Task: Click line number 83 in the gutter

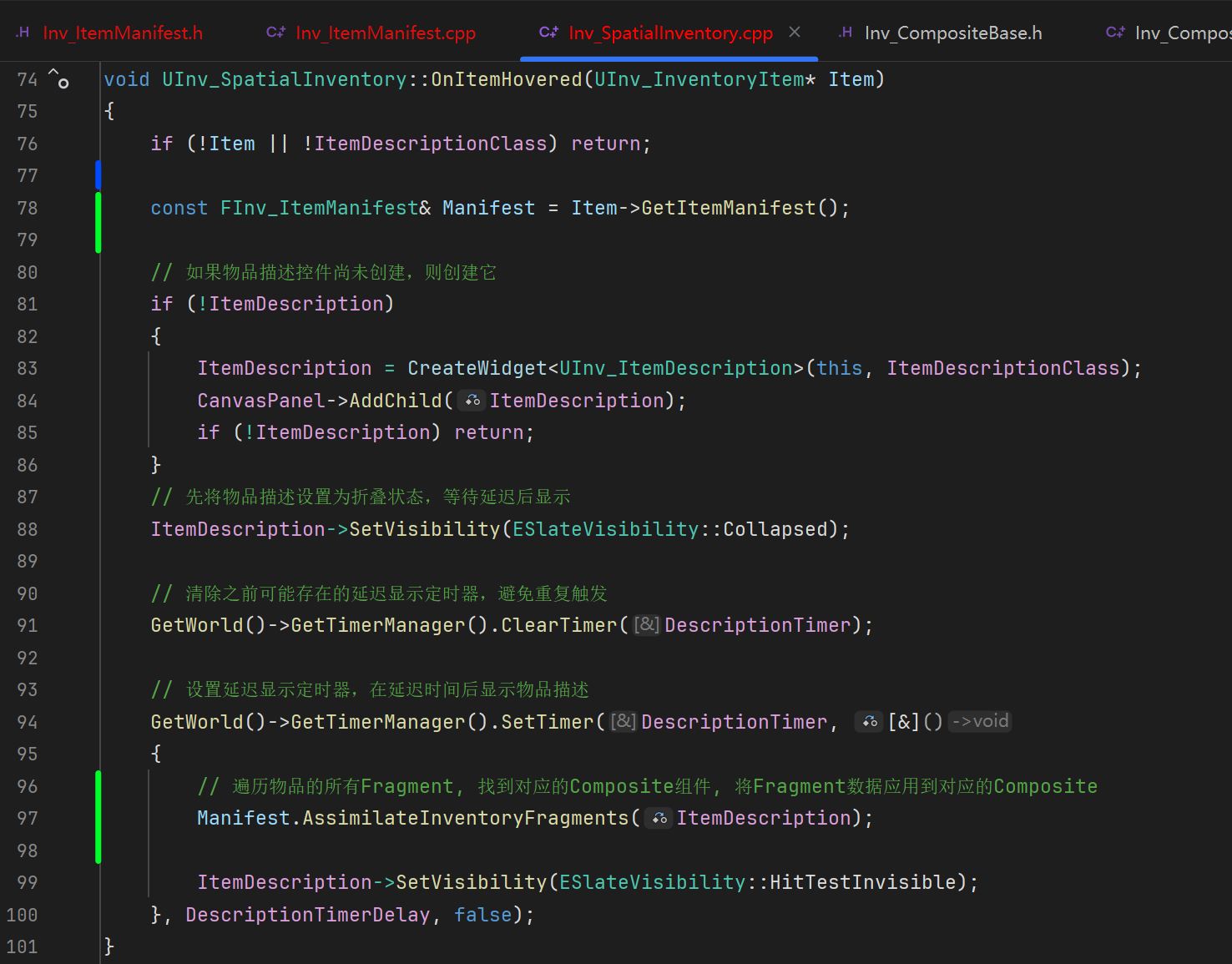Action: 28,368
